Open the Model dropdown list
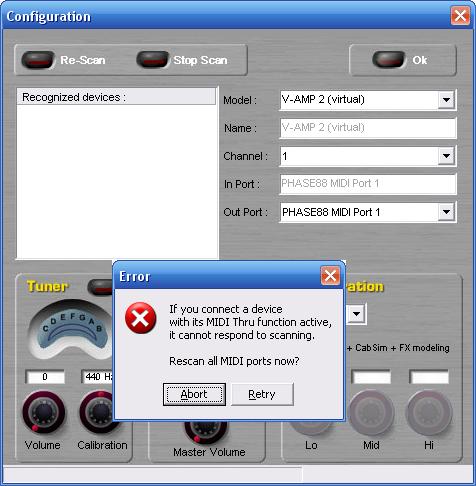 coord(446,100)
